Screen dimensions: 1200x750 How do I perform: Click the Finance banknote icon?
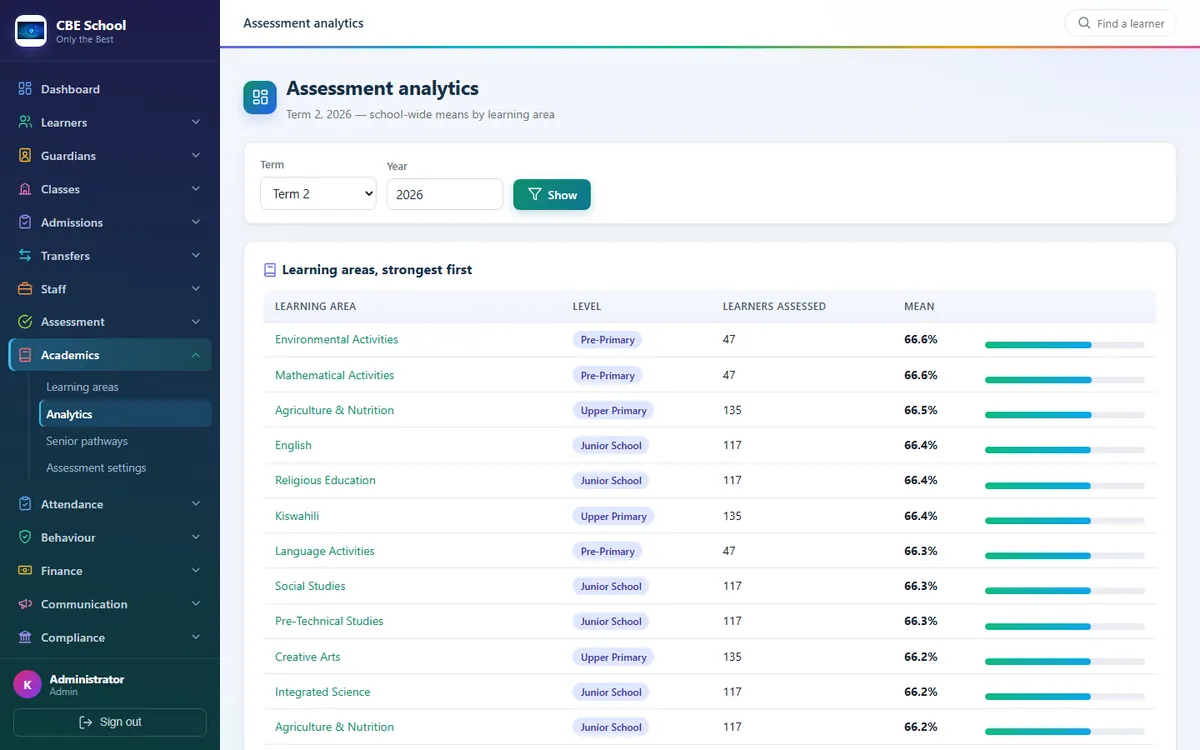(x=25, y=571)
